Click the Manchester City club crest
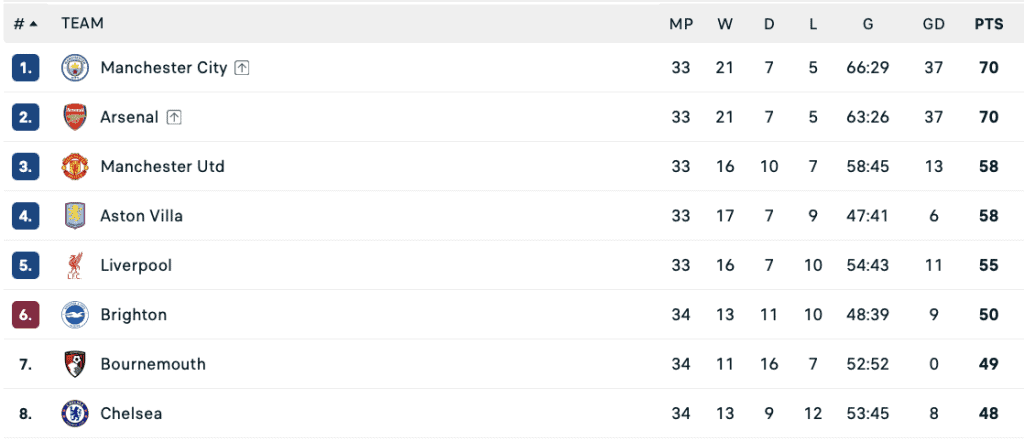1024x441 pixels. pos(75,68)
